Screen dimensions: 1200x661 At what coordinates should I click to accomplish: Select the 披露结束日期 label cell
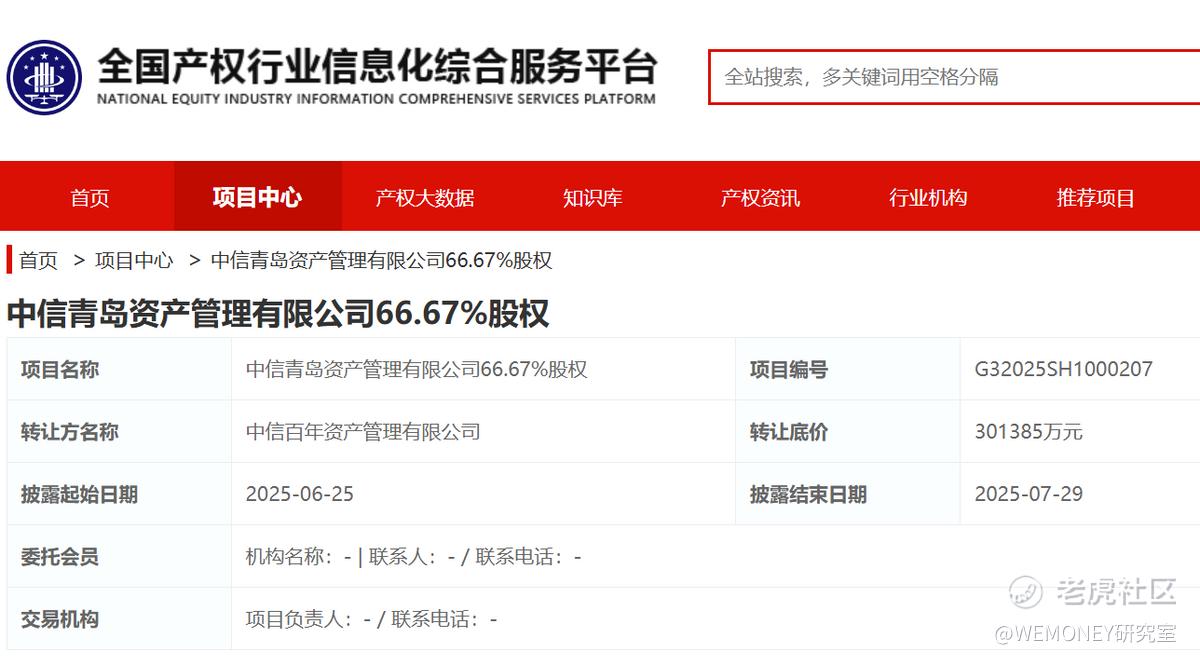tap(847, 494)
